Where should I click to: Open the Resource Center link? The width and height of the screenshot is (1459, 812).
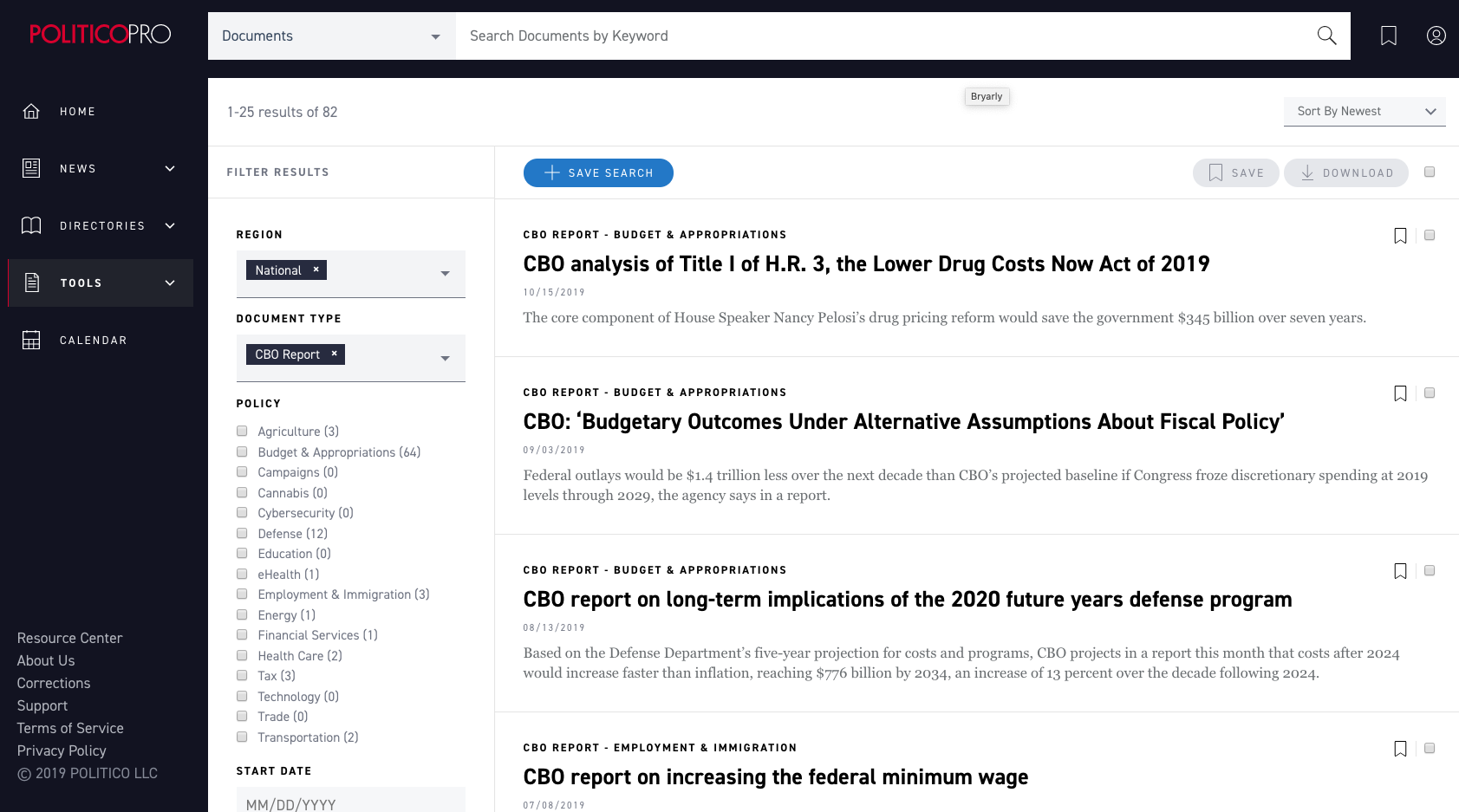(x=69, y=638)
